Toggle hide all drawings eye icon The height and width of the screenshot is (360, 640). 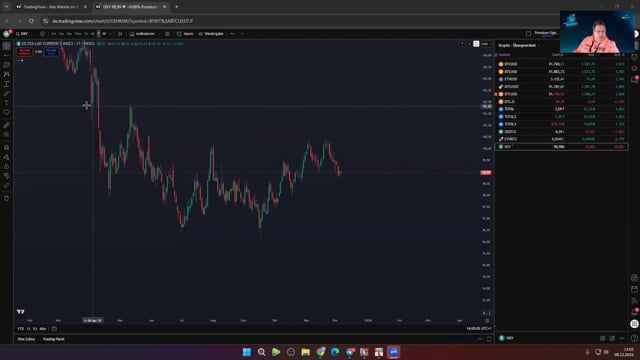point(7,176)
